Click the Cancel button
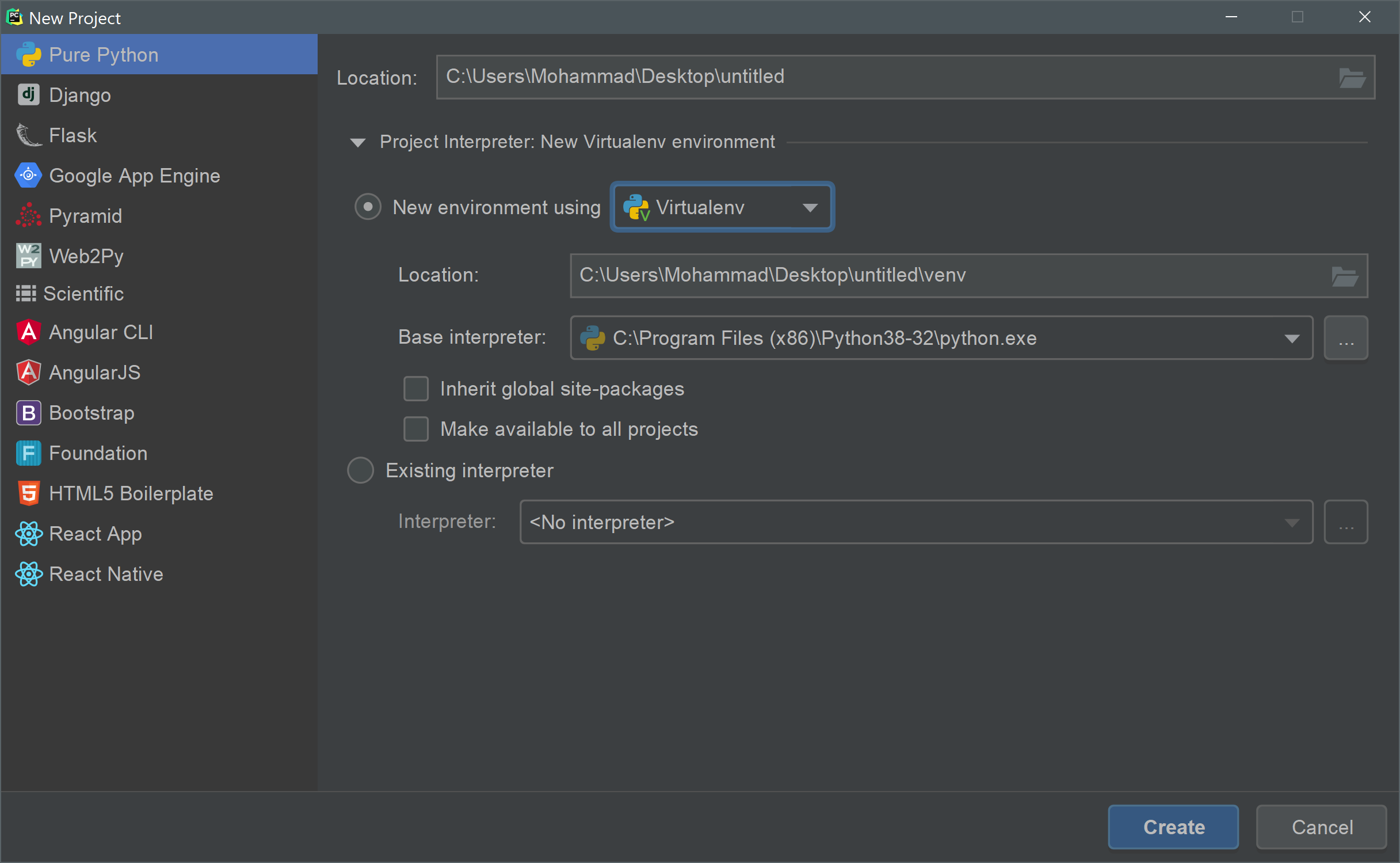The height and width of the screenshot is (863, 1400). click(1322, 827)
